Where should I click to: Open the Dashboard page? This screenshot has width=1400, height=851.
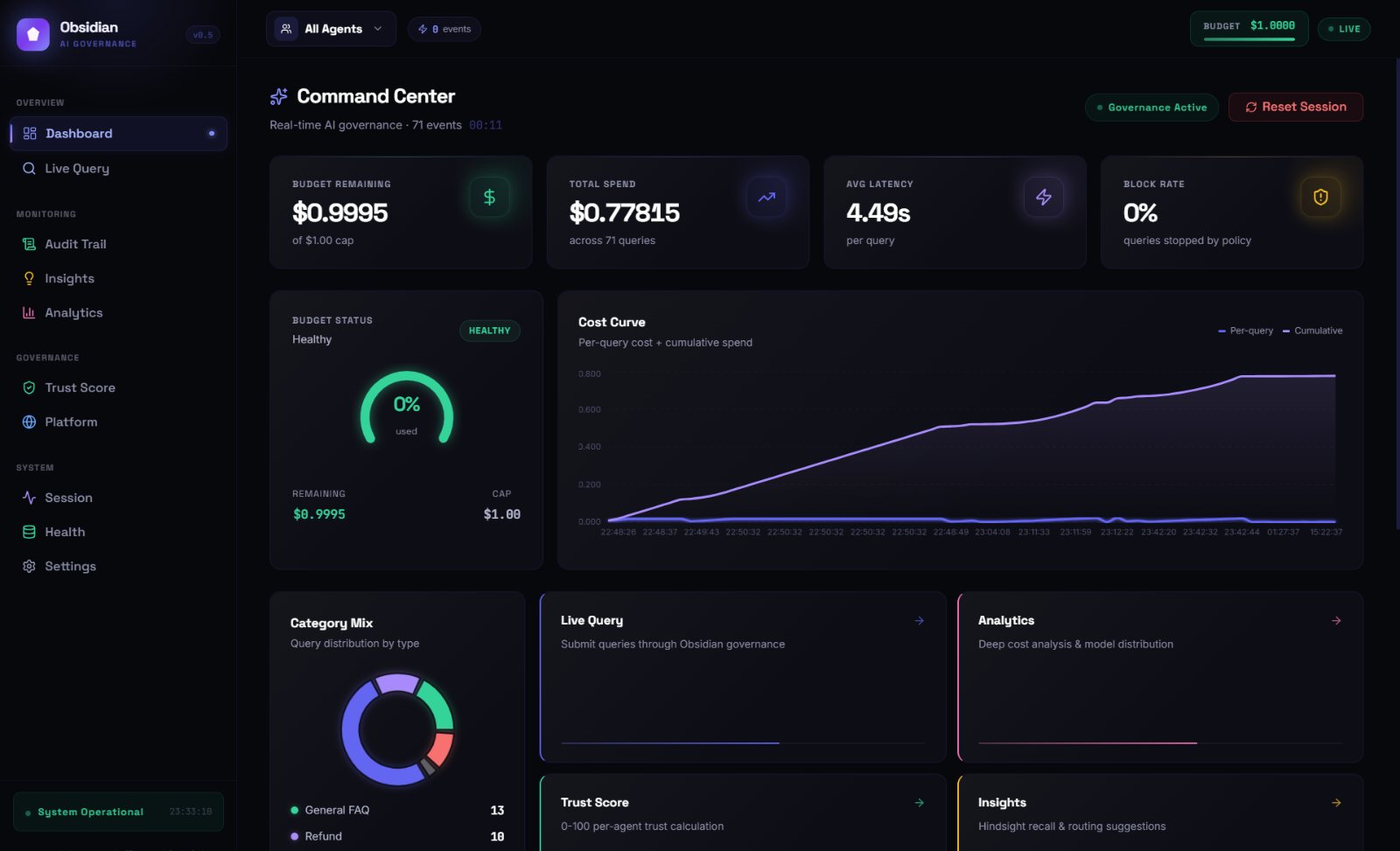(119, 134)
